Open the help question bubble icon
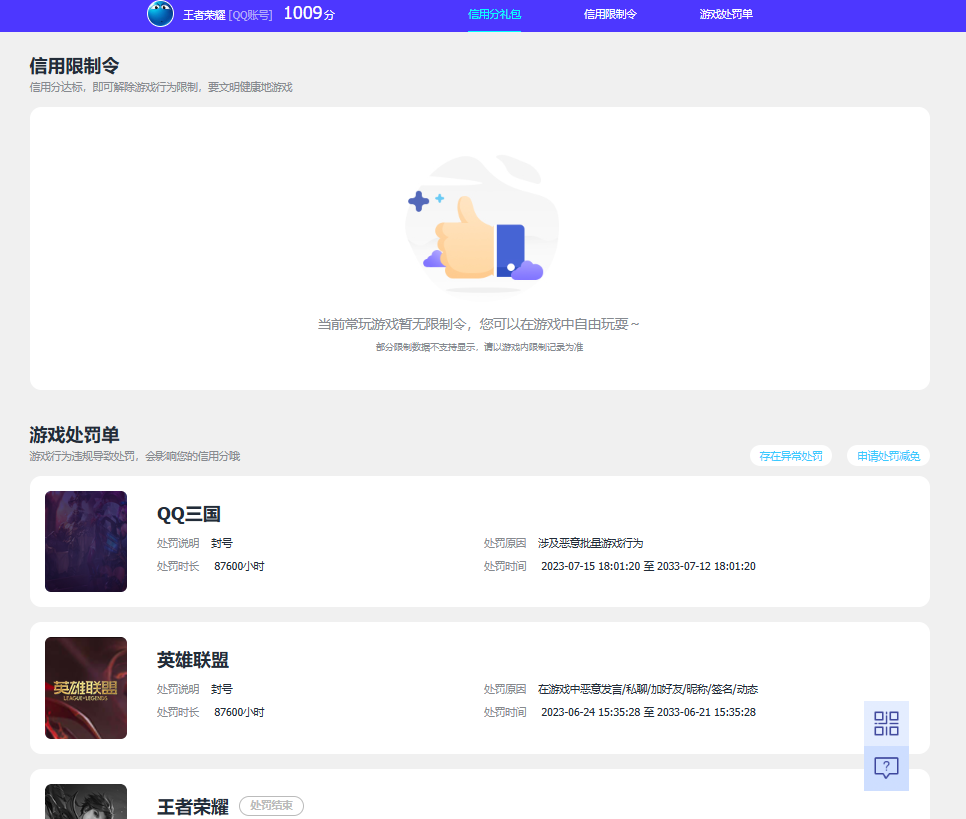This screenshot has width=966, height=819. [x=886, y=768]
